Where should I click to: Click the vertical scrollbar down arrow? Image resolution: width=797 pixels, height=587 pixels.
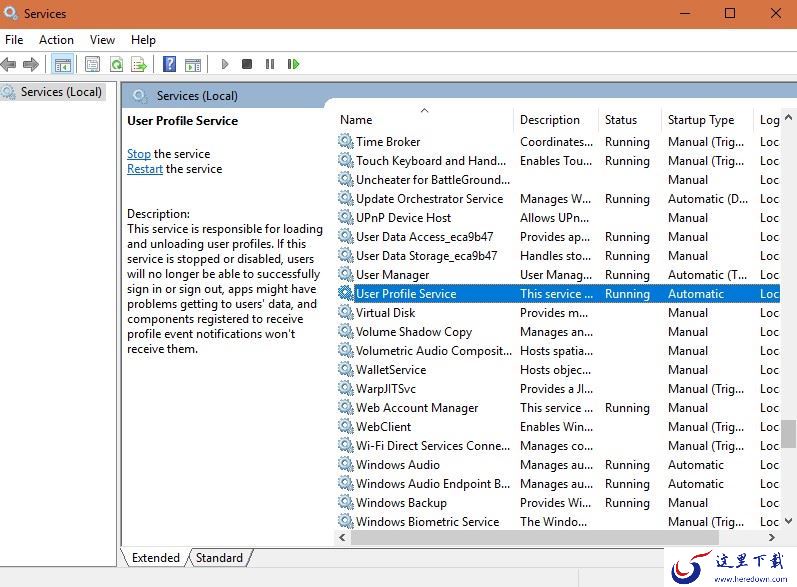point(788,520)
